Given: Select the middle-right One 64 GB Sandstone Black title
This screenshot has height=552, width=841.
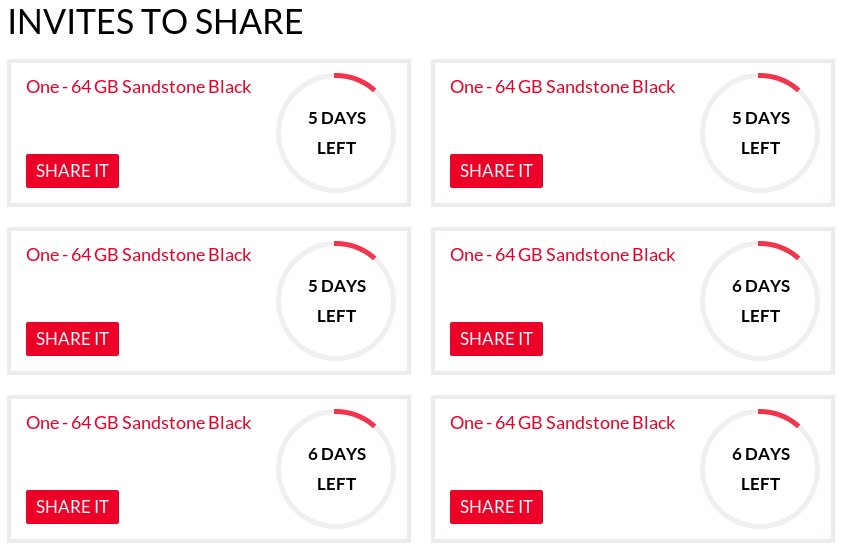Looking at the screenshot, I should click(562, 255).
